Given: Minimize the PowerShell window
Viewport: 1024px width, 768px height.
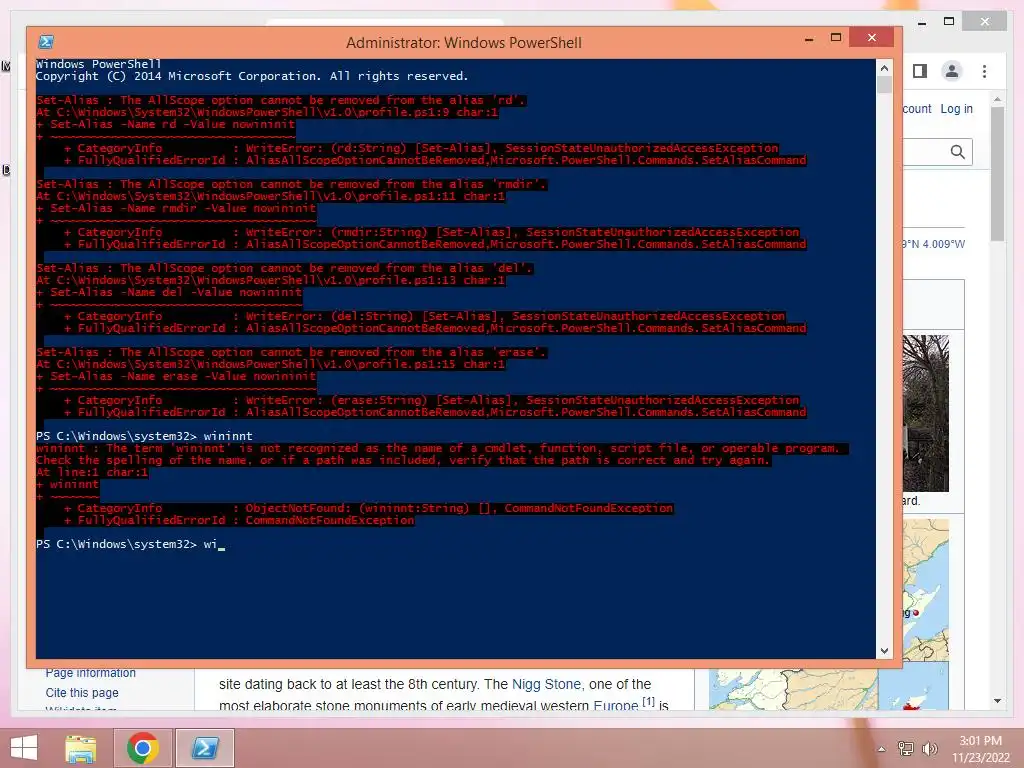Looking at the screenshot, I should tap(808, 39).
